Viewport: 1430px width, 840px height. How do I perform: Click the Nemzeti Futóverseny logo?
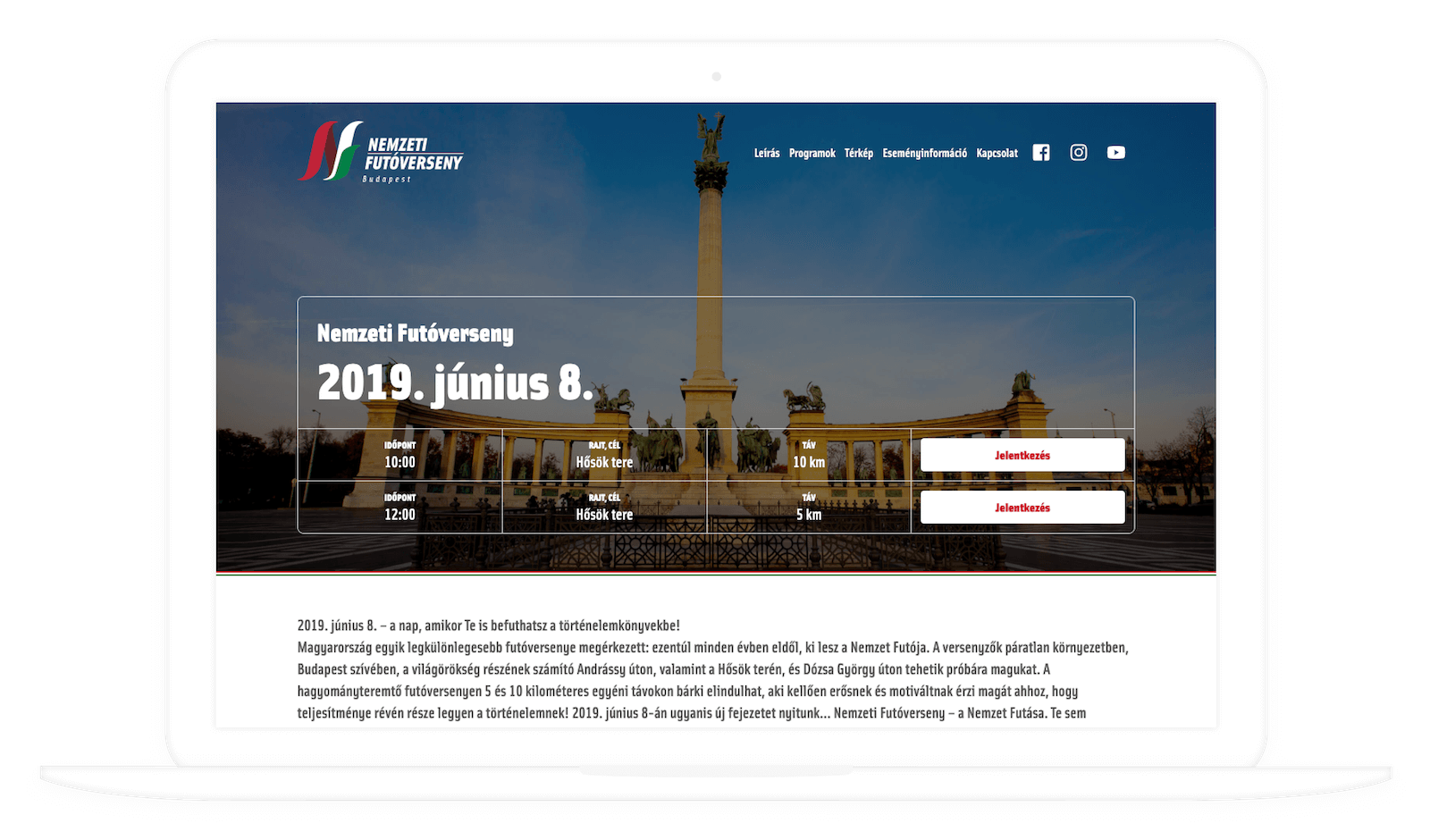[381, 153]
